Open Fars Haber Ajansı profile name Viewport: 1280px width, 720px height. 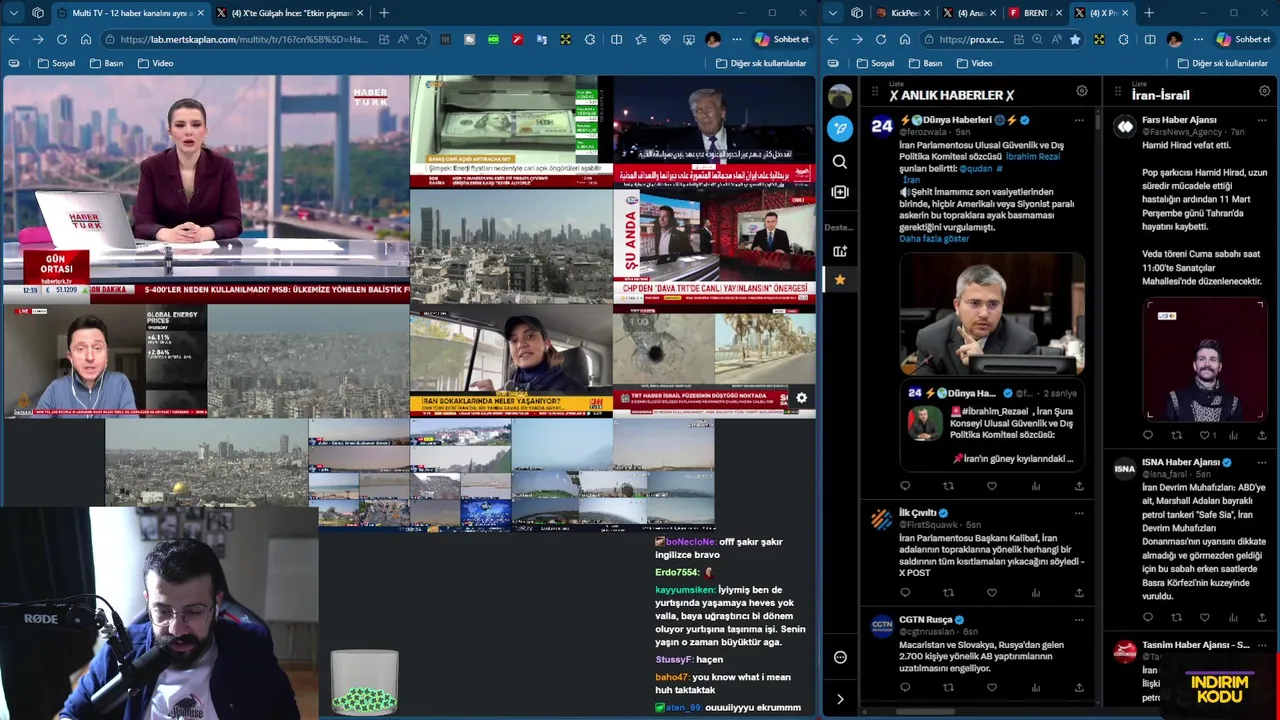tap(1179, 120)
